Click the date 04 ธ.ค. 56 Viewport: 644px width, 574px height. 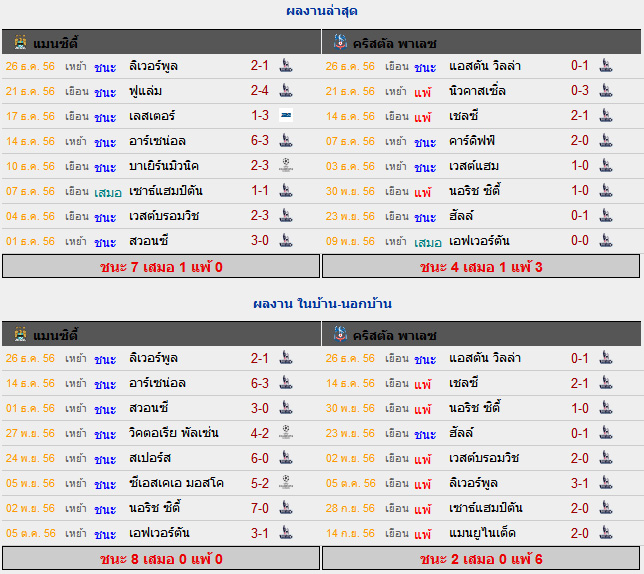point(30,216)
